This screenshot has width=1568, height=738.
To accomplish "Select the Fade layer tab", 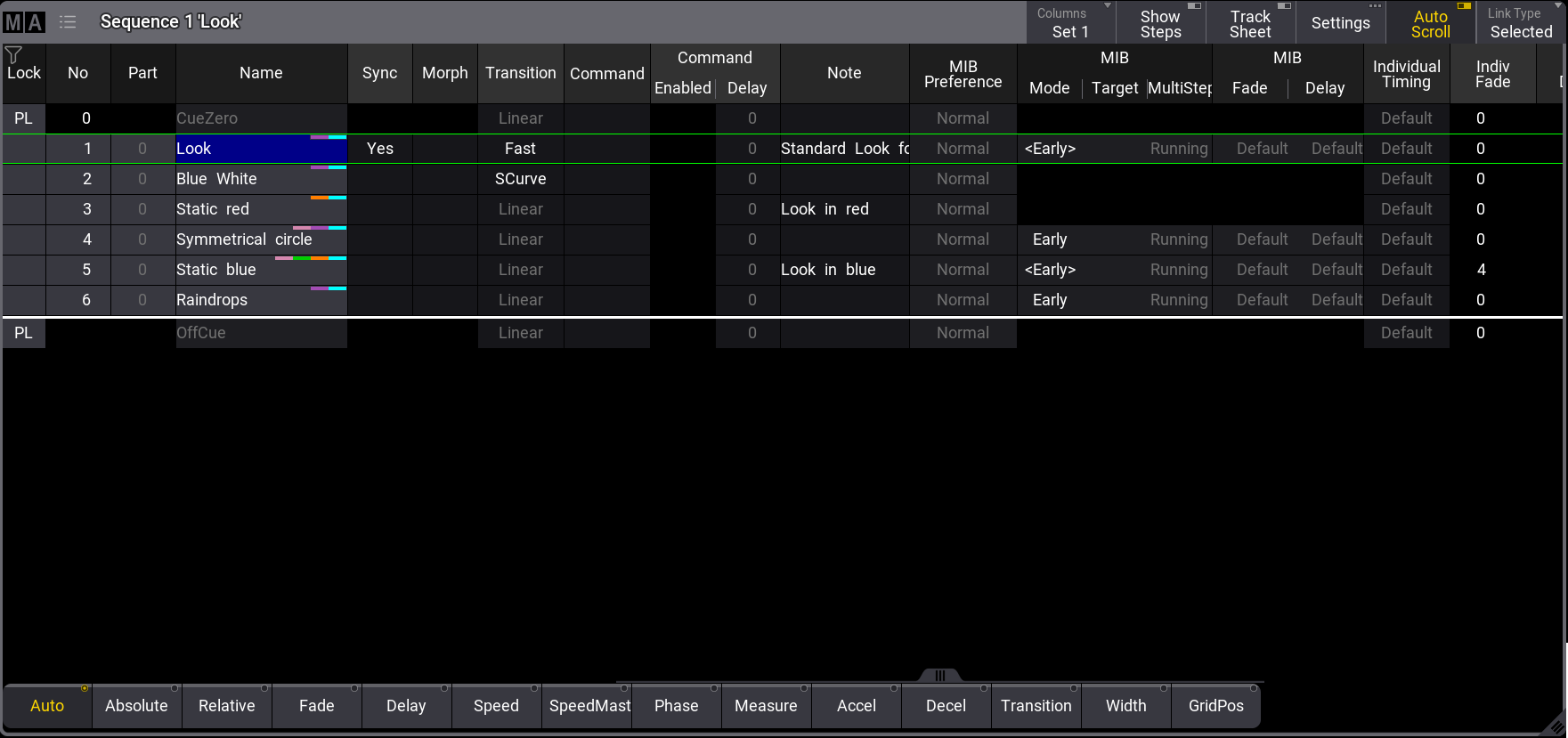I will [316, 706].
